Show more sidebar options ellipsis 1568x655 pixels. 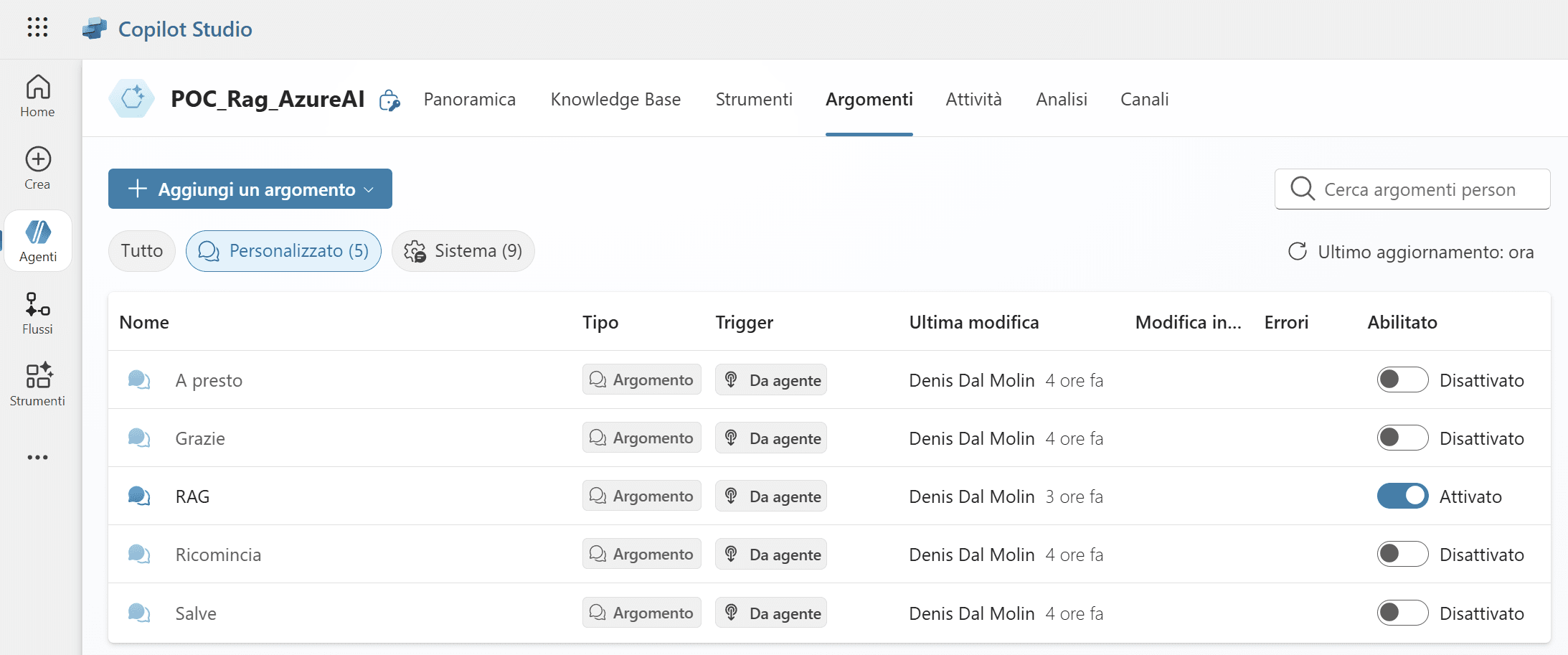[x=37, y=457]
